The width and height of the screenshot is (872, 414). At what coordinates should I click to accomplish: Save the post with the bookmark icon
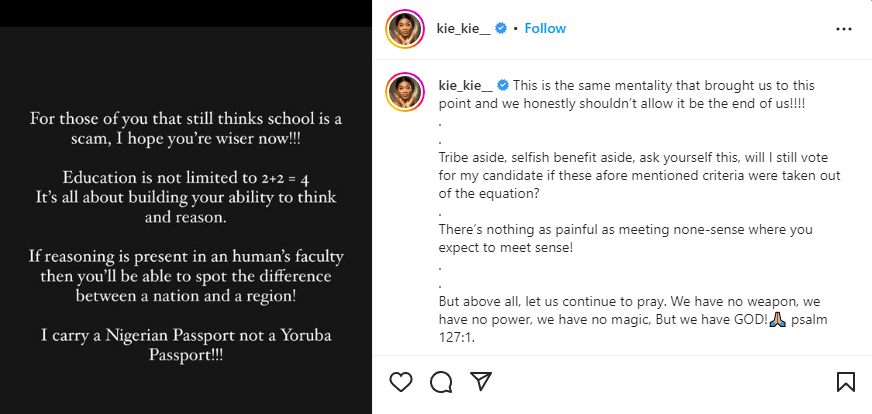tap(845, 382)
